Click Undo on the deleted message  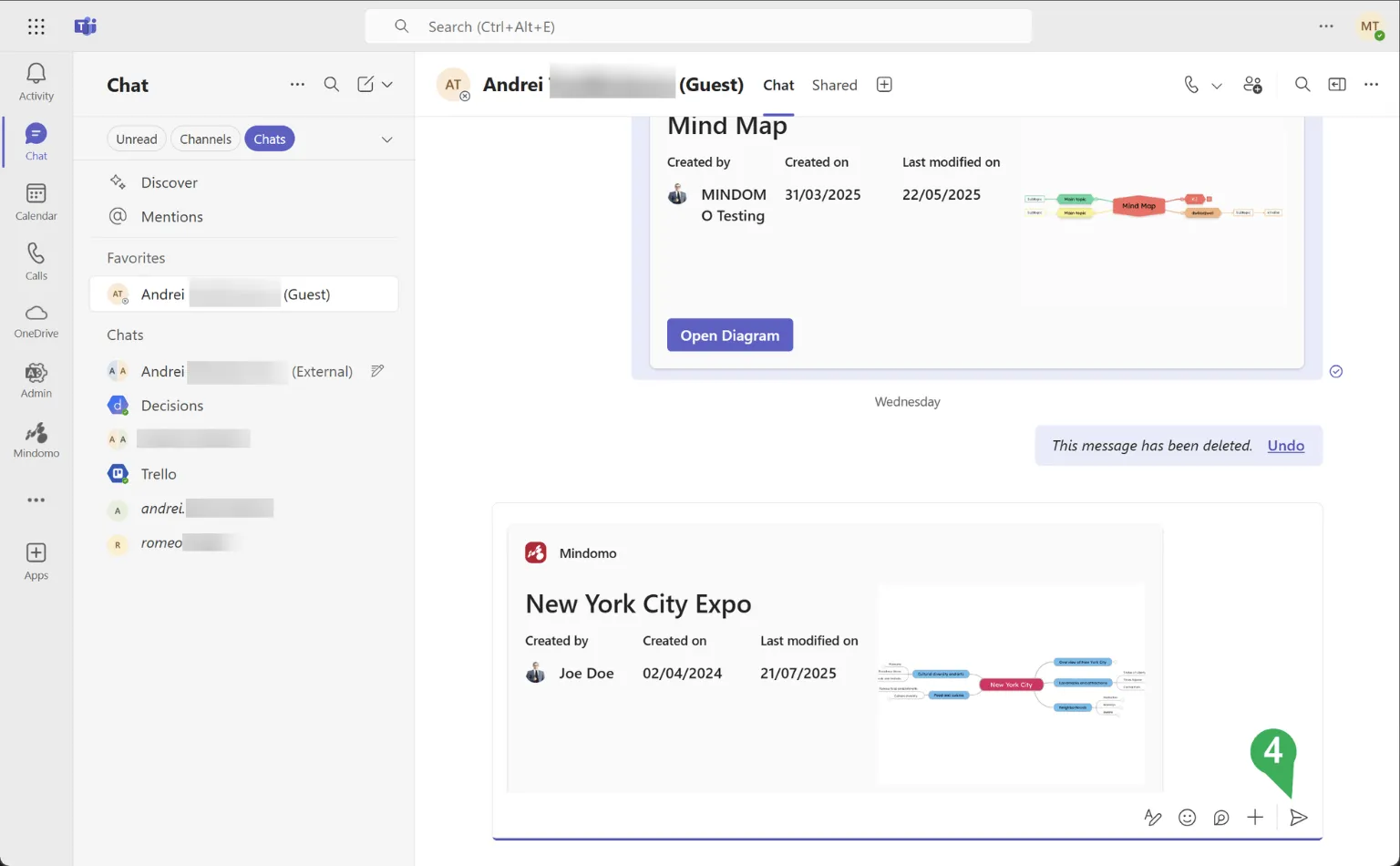pos(1285,446)
